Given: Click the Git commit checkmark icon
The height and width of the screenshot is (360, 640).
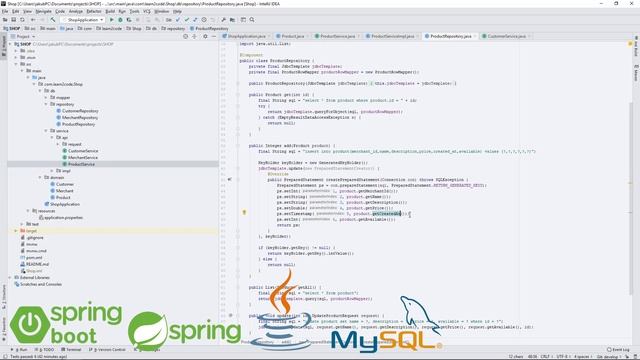Looking at the screenshot, I should 187,20.
